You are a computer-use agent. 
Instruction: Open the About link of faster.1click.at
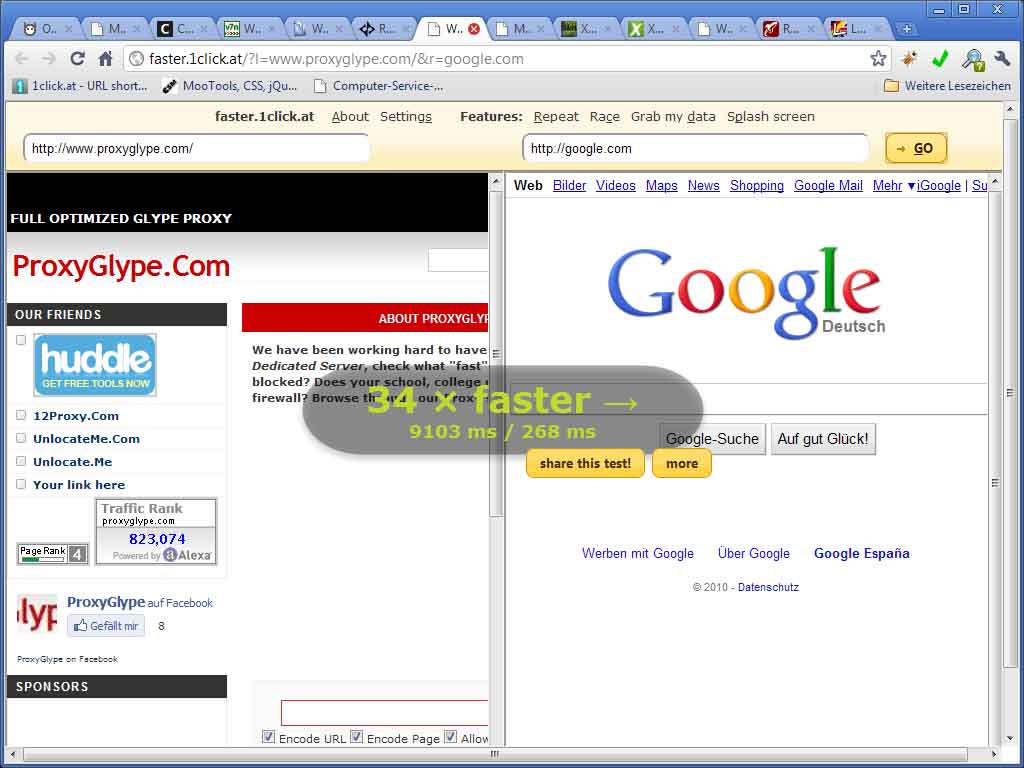[350, 116]
